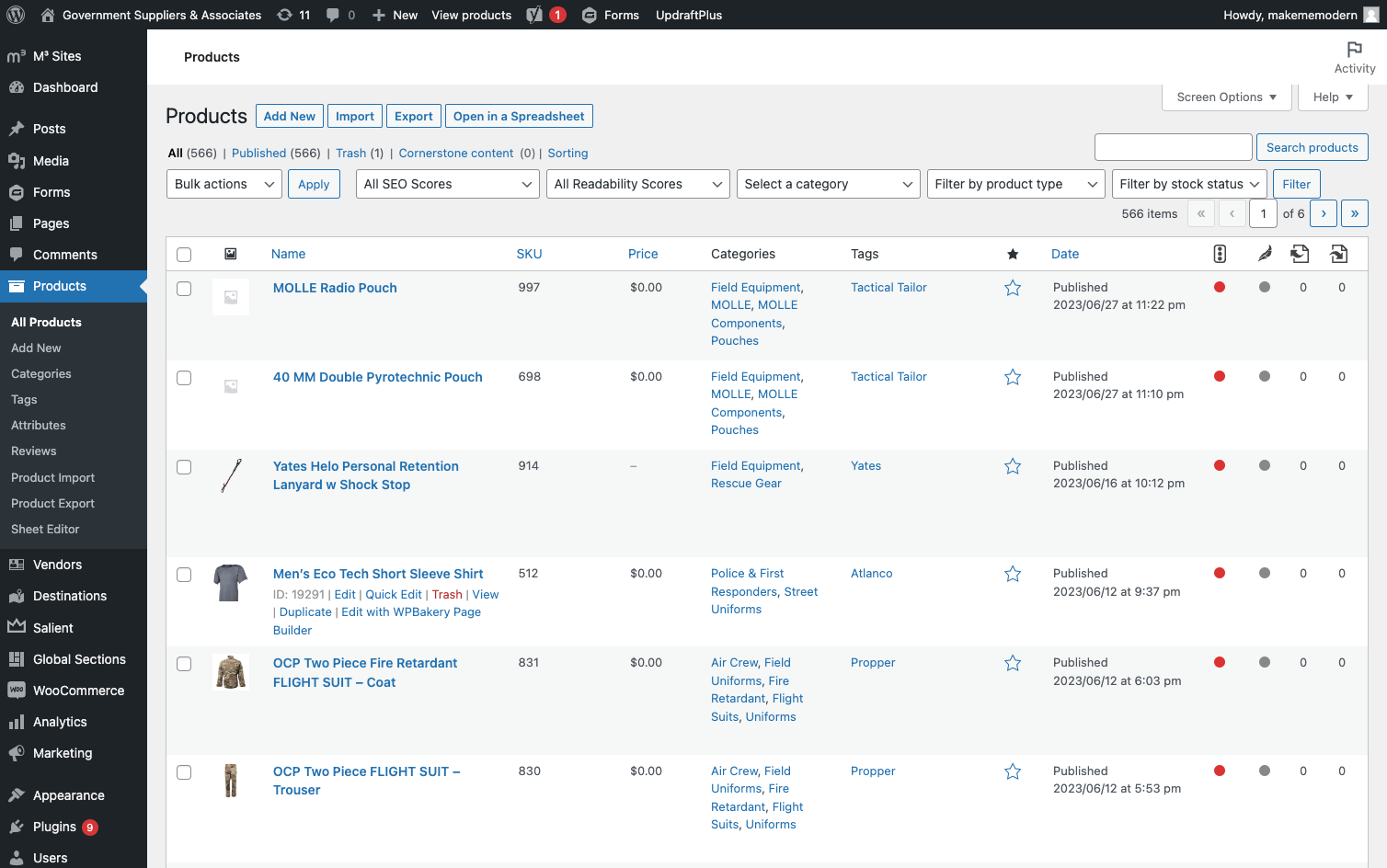Click Quick Edit for Men's Eco Tech Shirt

click(394, 595)
